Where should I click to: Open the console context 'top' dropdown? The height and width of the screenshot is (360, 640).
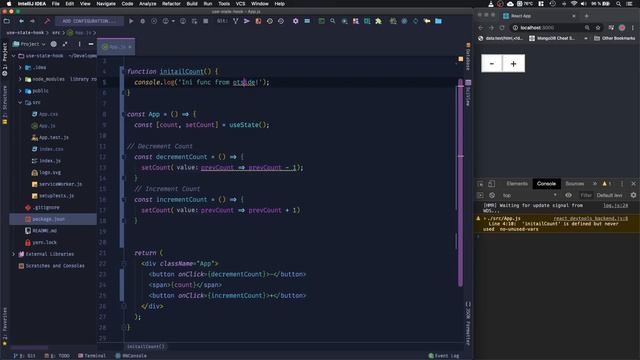tap(529, 195)
